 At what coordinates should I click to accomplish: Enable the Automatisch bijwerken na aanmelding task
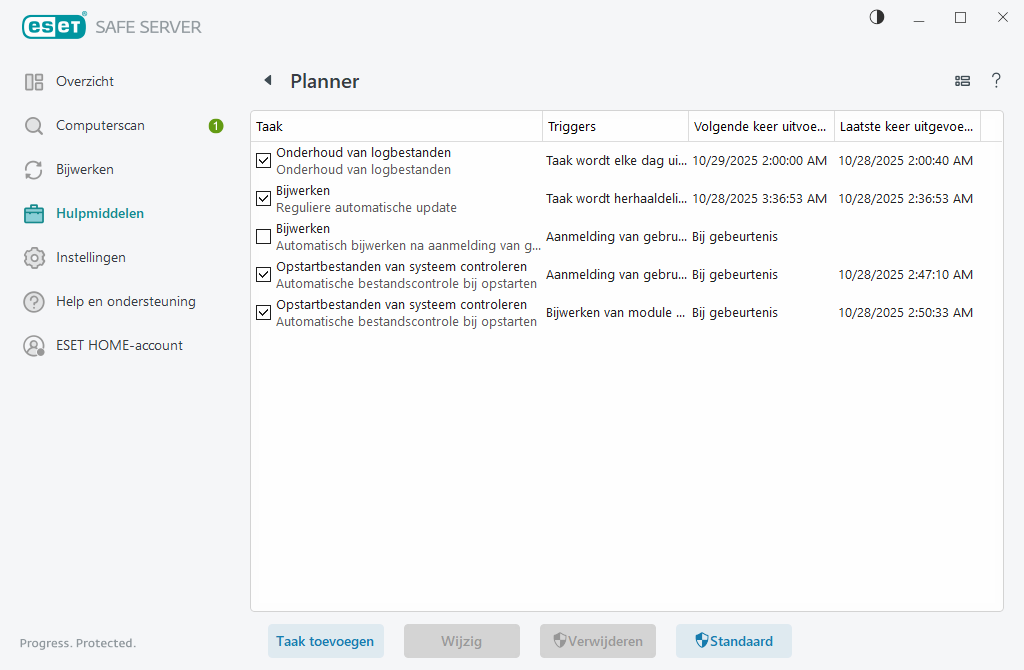[263, 236]
